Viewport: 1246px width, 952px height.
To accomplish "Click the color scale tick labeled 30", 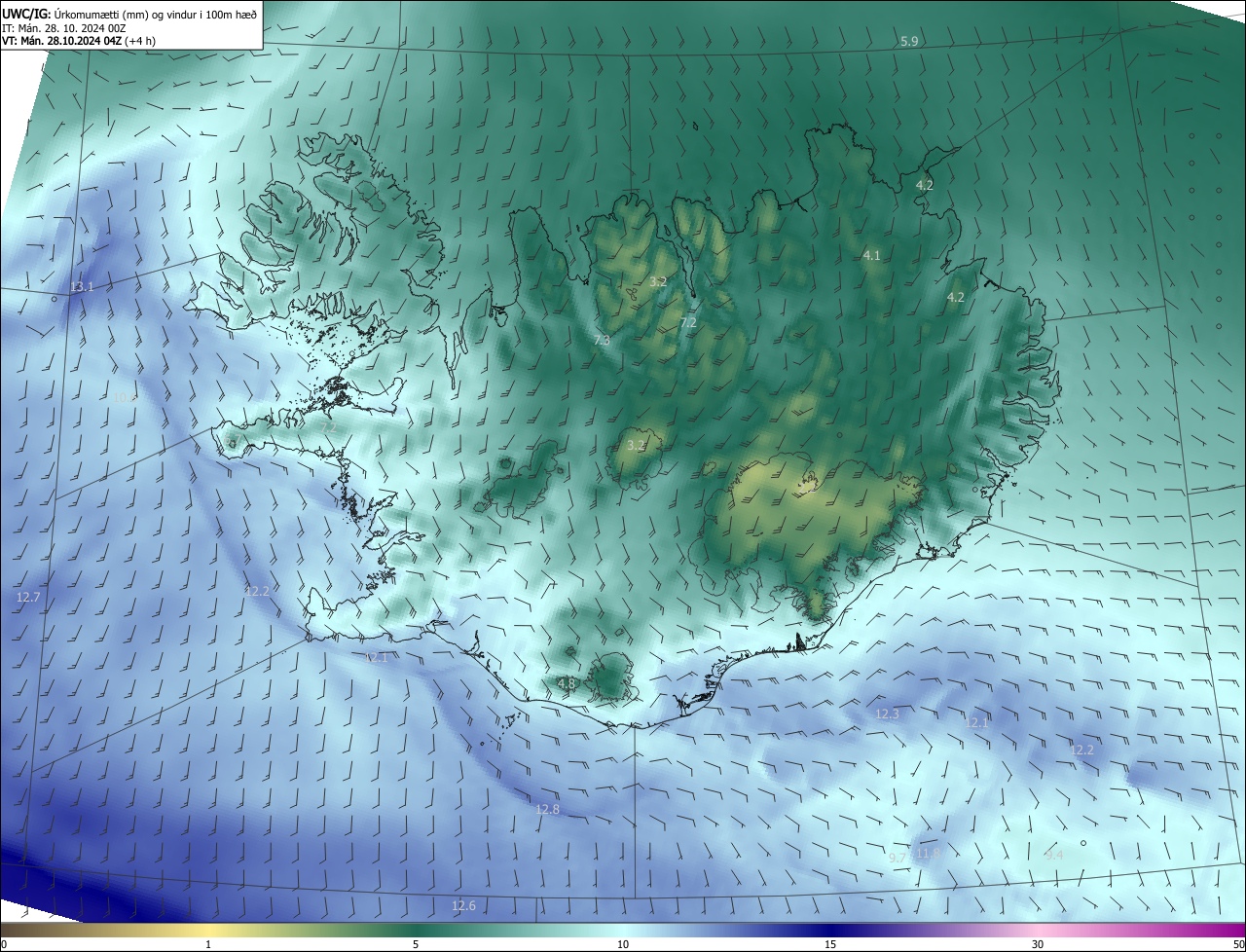I will pos(1038,944).
